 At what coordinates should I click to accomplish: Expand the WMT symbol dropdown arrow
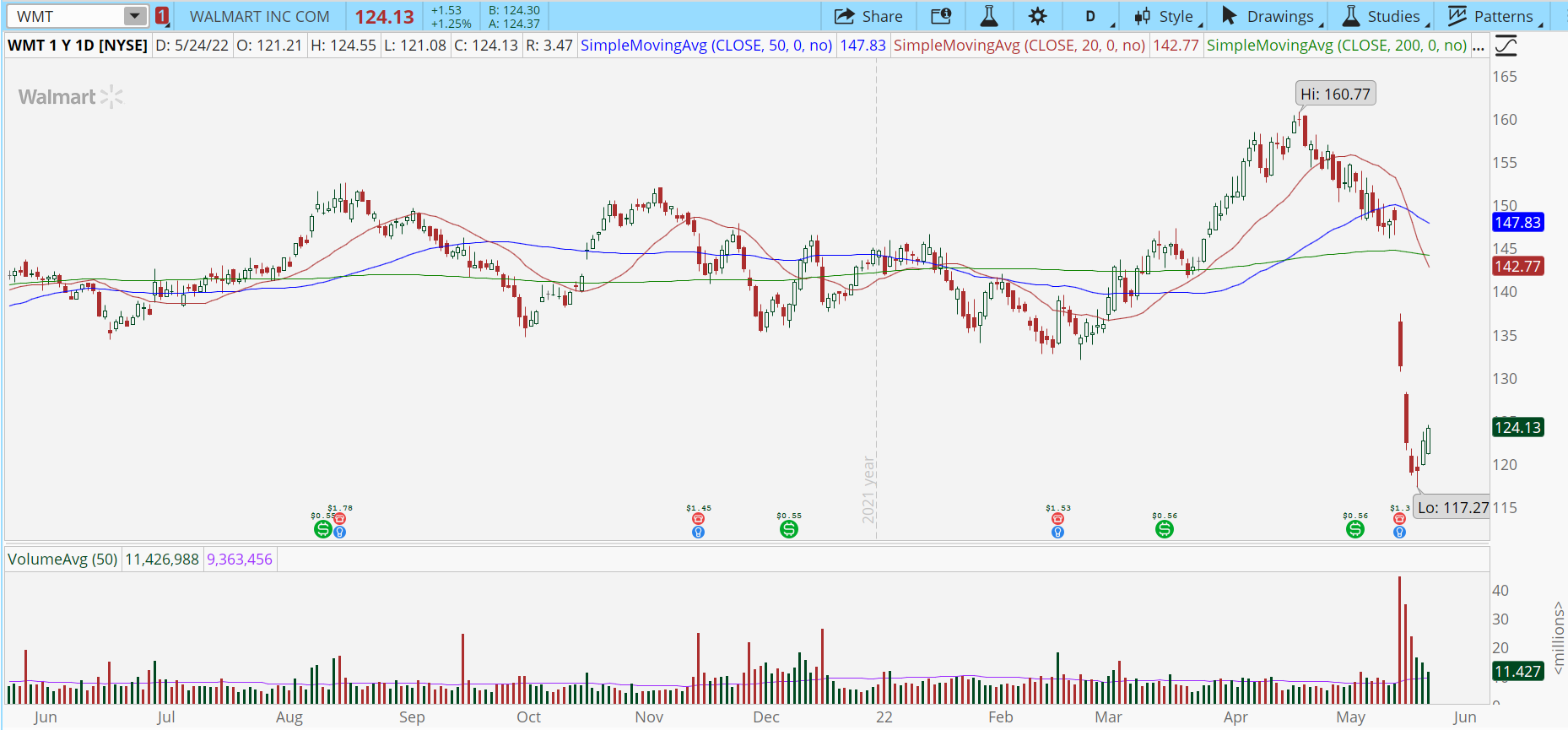[x=134, y=16]
